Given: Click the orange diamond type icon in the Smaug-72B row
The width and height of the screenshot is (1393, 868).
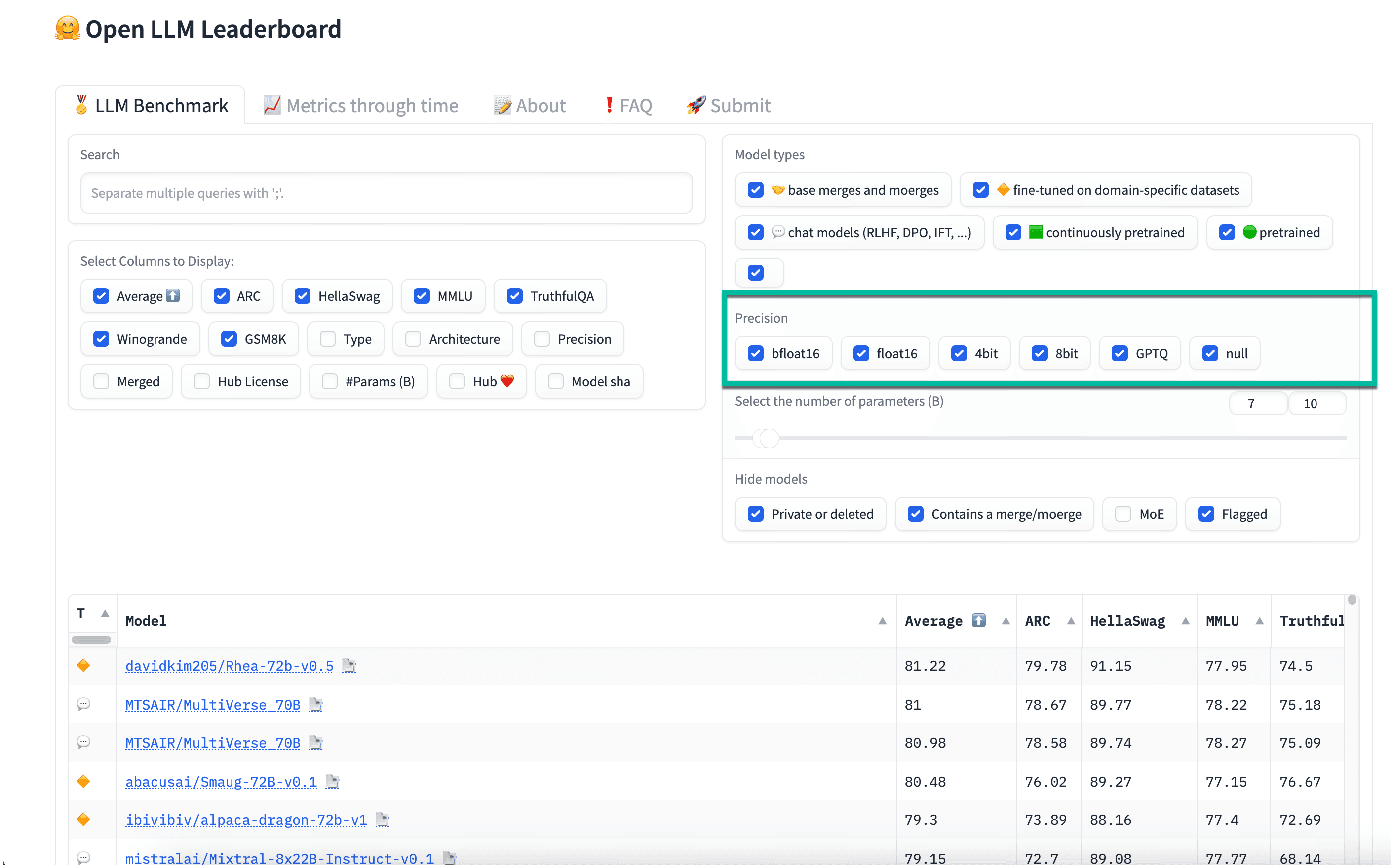Looking at the screenshot, I should click(84, 781).
